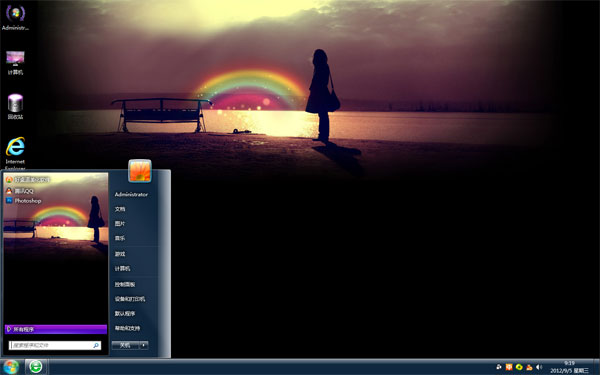The height and width of the screenshot is (375, 600).
Task: Open the volume speaker tray icon
Action: pos(539,367)
